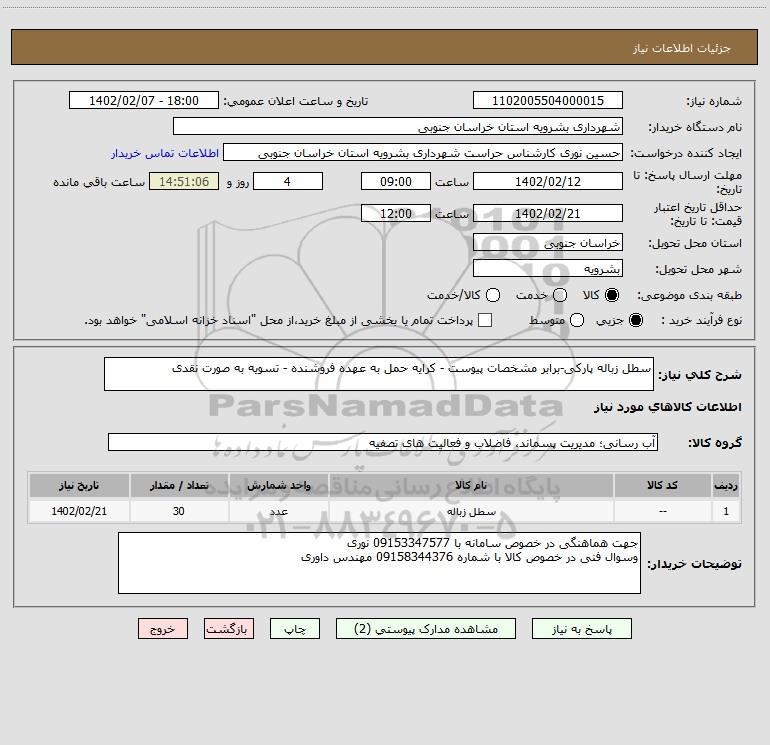Click the general description box سطل زباله پارکی
The height and width of the screenshot is (745, 770).
click(x=379, y=374)
